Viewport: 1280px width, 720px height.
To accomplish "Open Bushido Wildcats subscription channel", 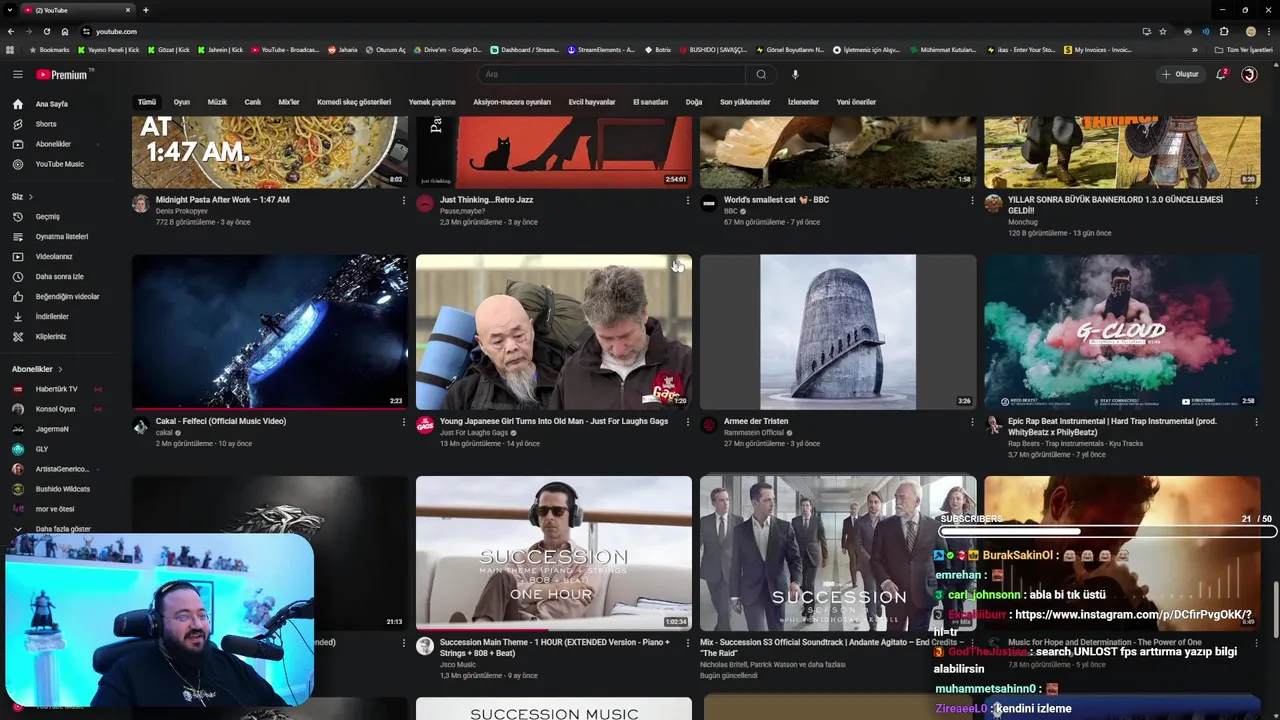I will pos(62,489).
